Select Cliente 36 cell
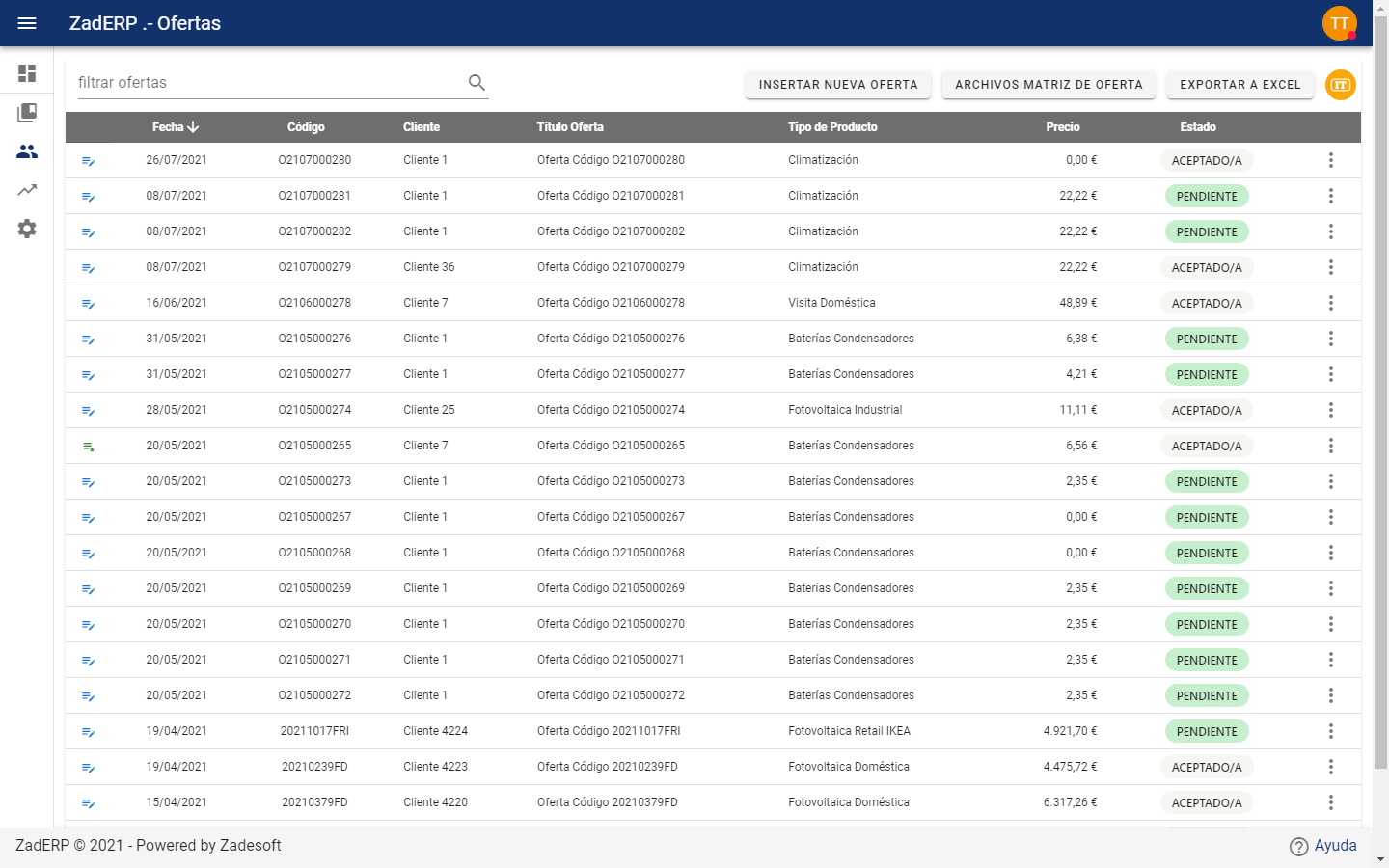Viewport: 1389px width, 868px height. tap(428, 267)
